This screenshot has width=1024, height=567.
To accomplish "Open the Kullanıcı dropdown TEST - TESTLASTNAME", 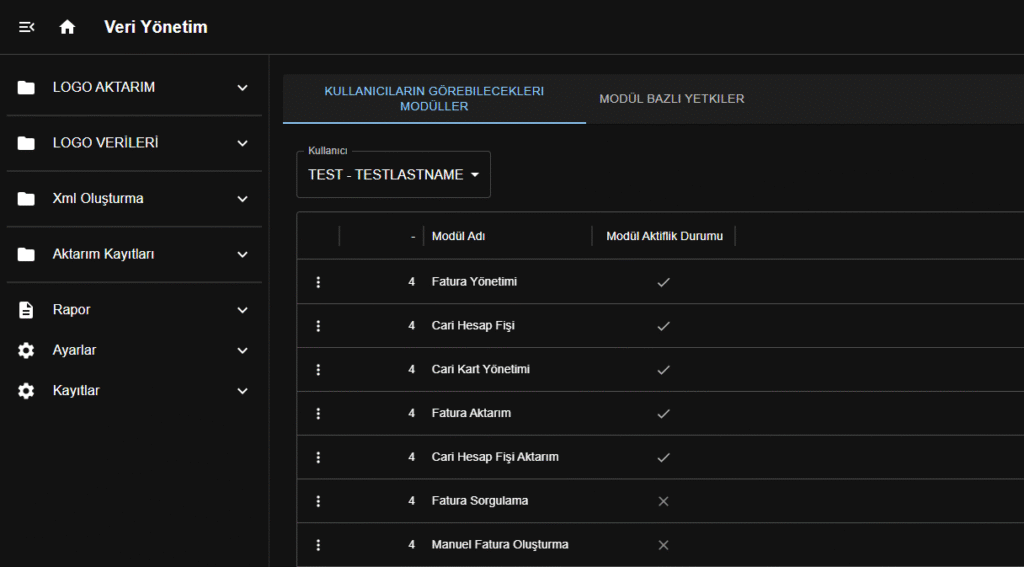I will point(393,175).
